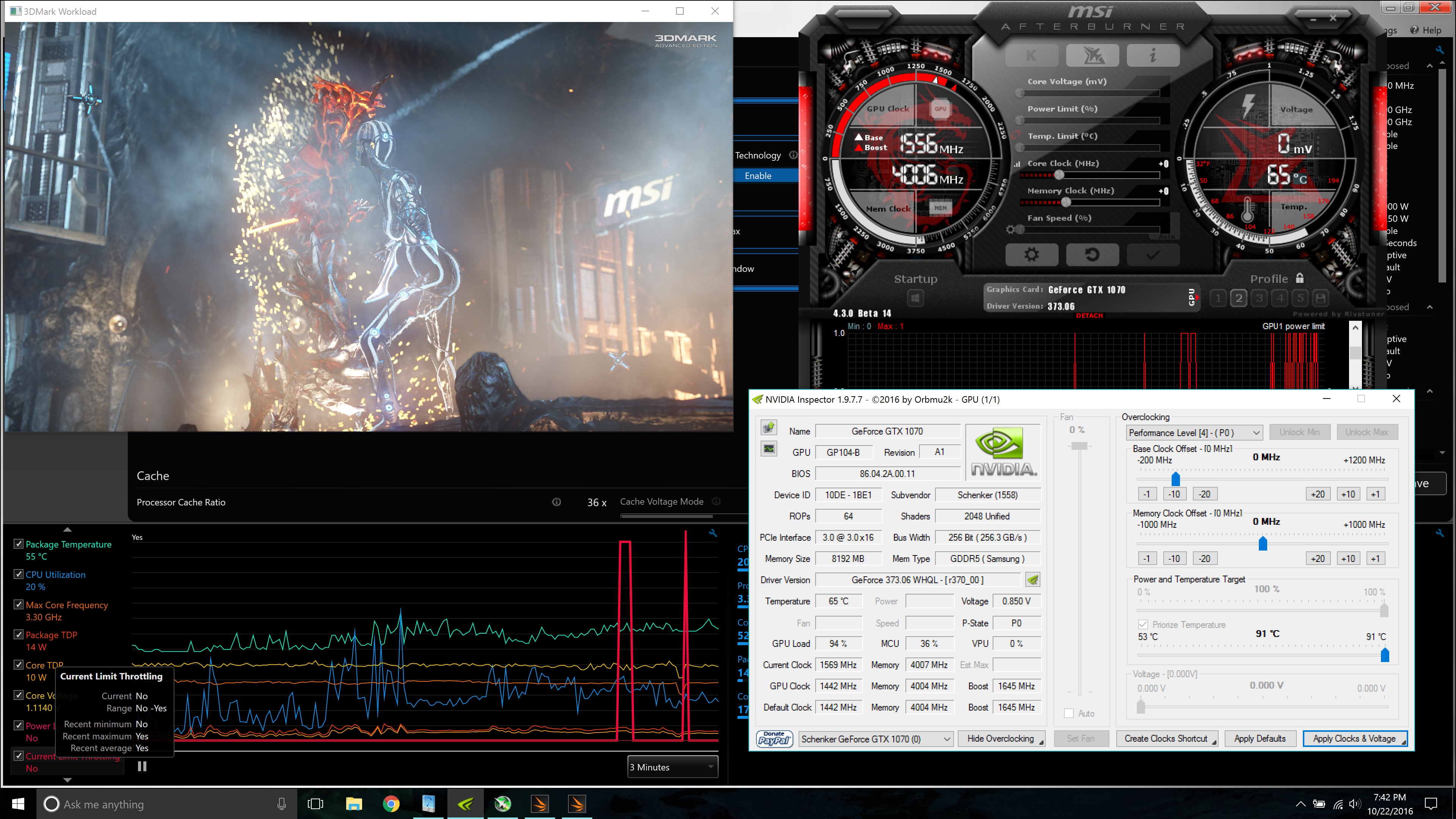Click Afterburner K (Kombustor) button

(1031, 55)
